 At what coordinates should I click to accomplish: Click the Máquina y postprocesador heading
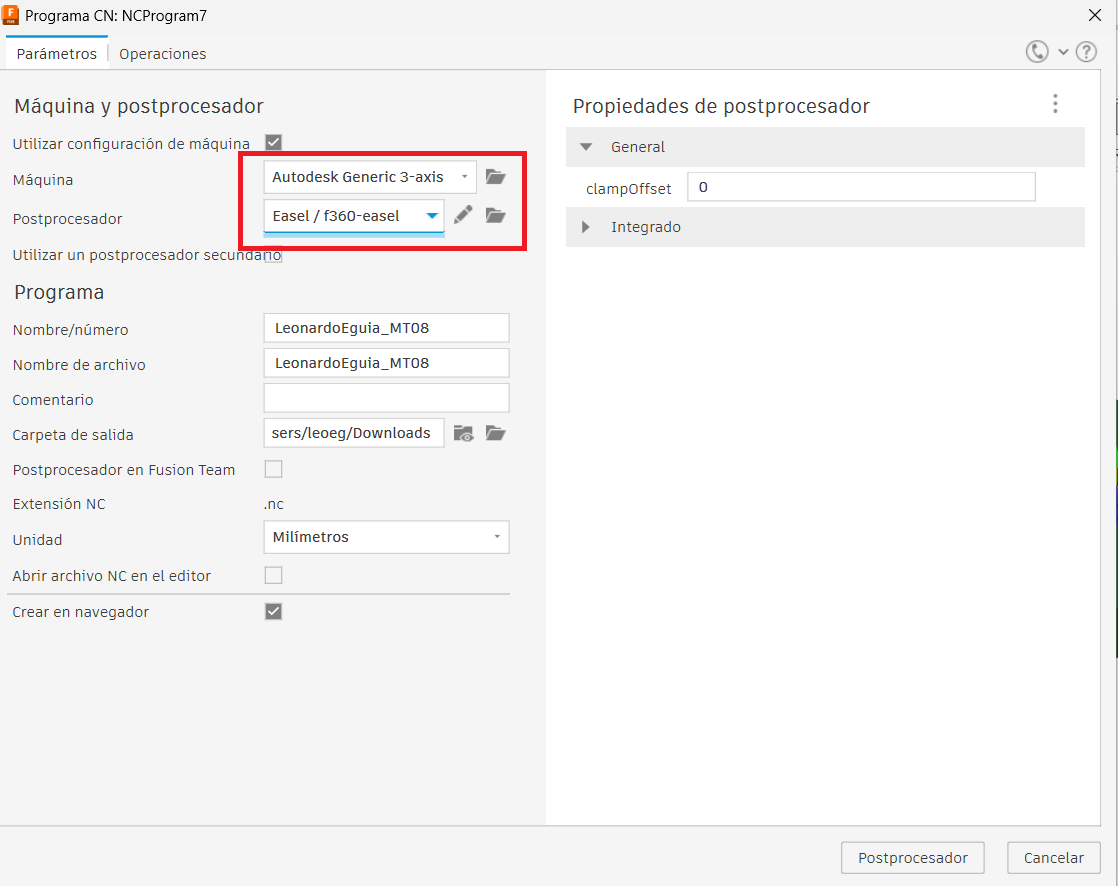click(x=139, y=106)
